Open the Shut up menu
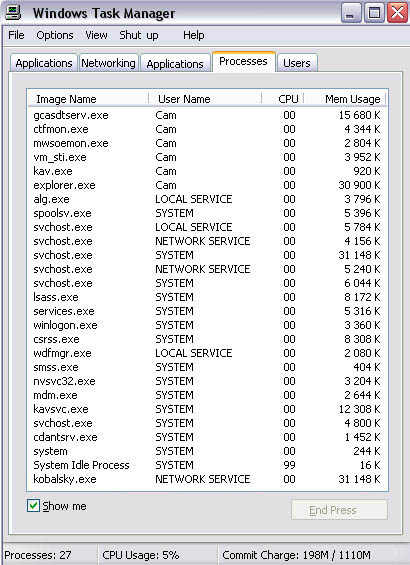The width and height of the screenshot is (410, 565). click(x=139, y=35)
